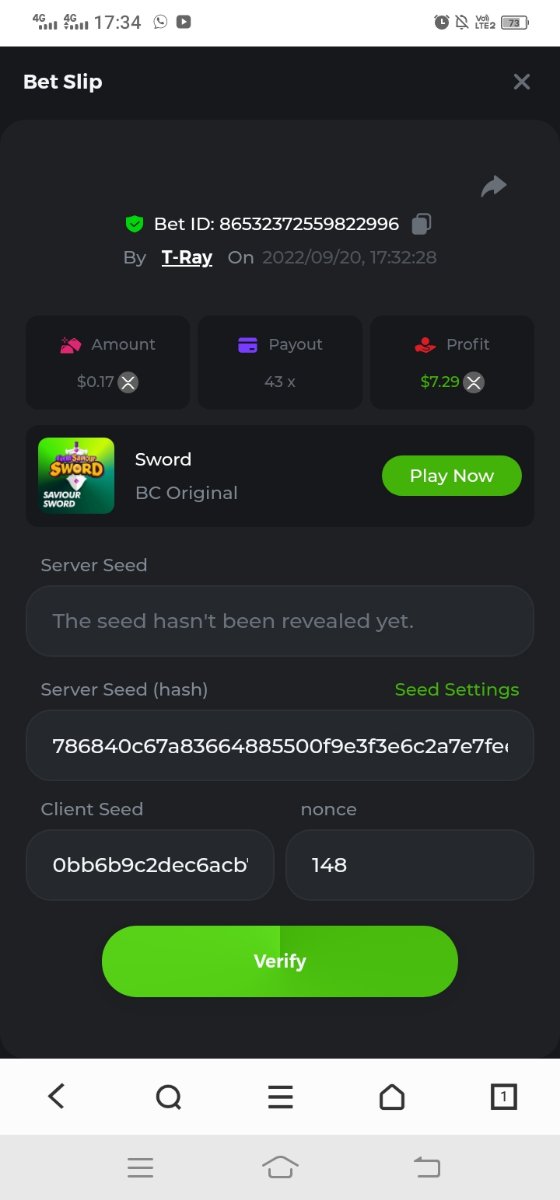Open browser search icon
Screen dimensions: 560x1200
[169, 1097]
